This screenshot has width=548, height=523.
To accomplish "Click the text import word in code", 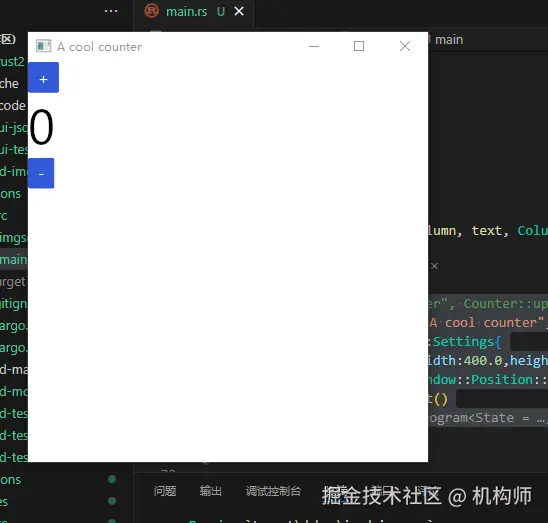I will [x=487, y=231].
